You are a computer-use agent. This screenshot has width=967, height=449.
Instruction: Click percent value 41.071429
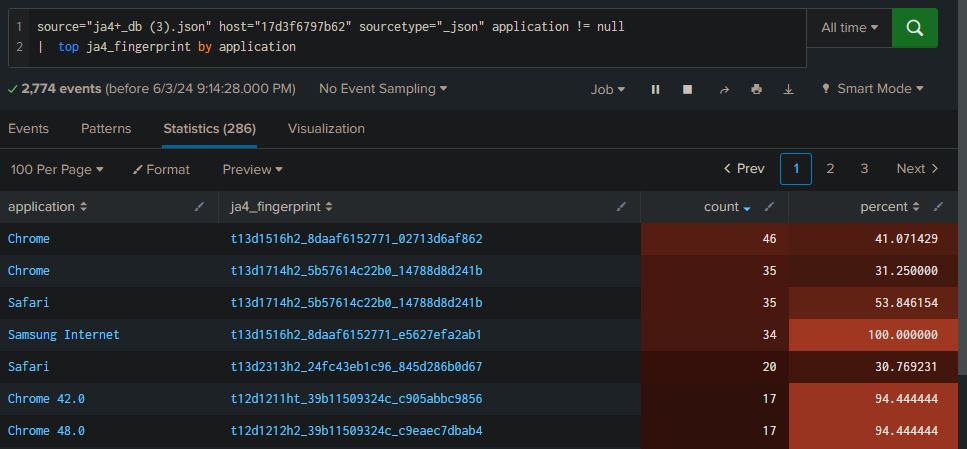[x=907, y=239]
